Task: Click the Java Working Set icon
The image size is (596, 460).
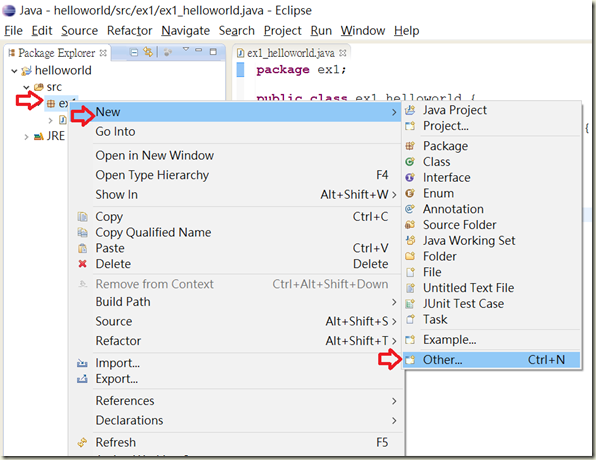Action: click(410, 241)
